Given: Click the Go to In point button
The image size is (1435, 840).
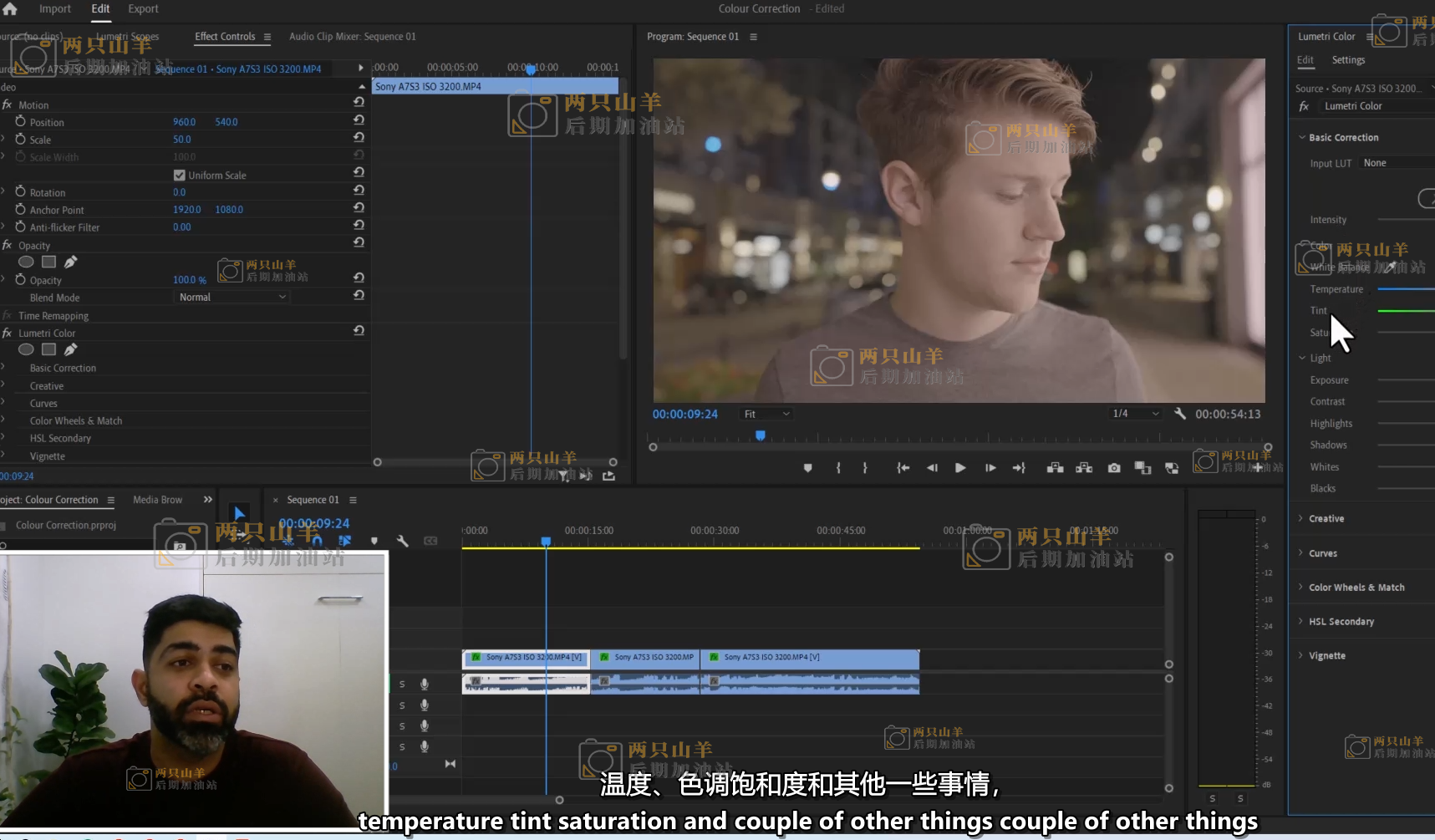Looking at the screenshot, I should (x=903, y=468).
